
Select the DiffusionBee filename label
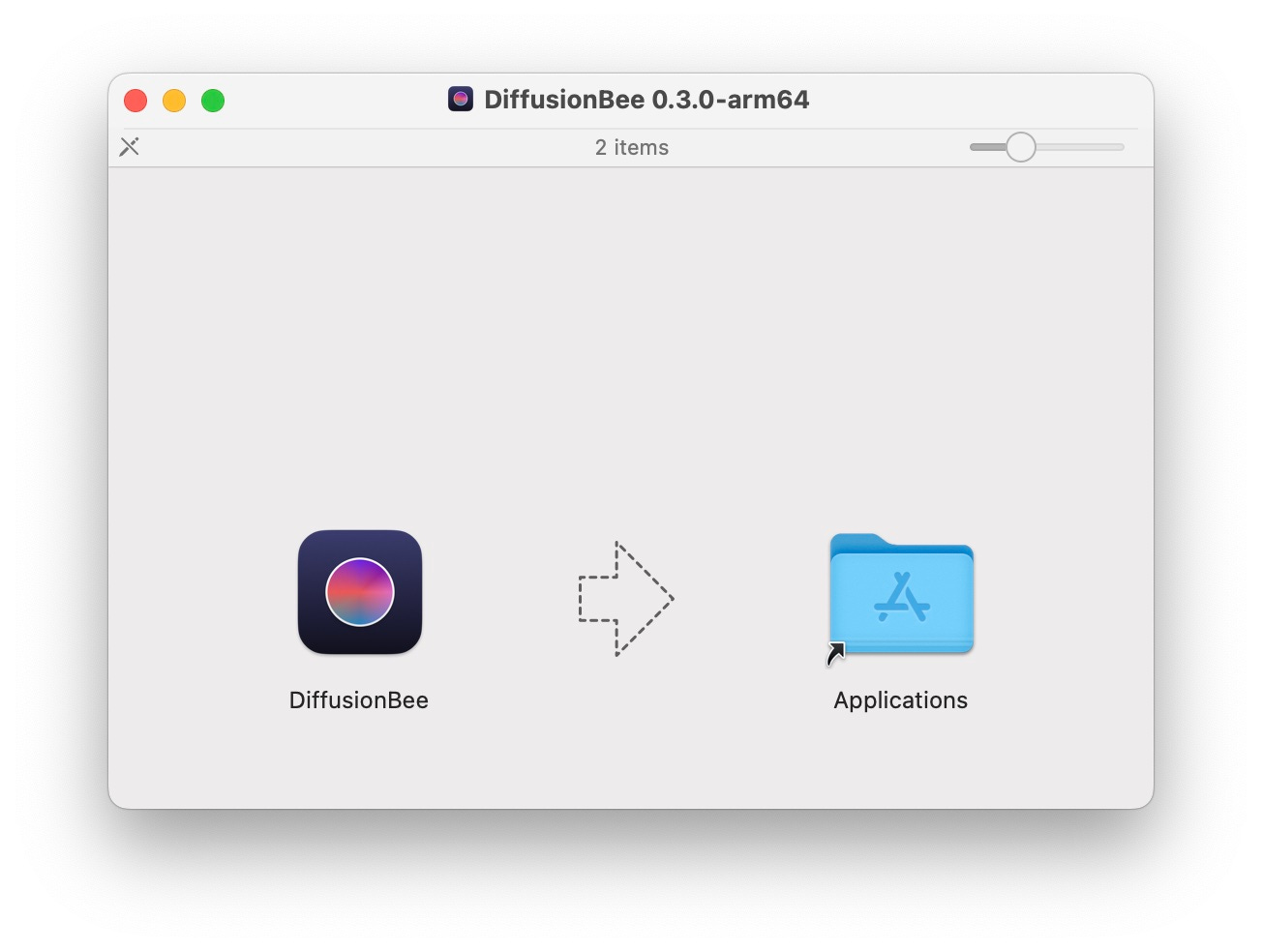pyautogui.click(x=359, y=699)
